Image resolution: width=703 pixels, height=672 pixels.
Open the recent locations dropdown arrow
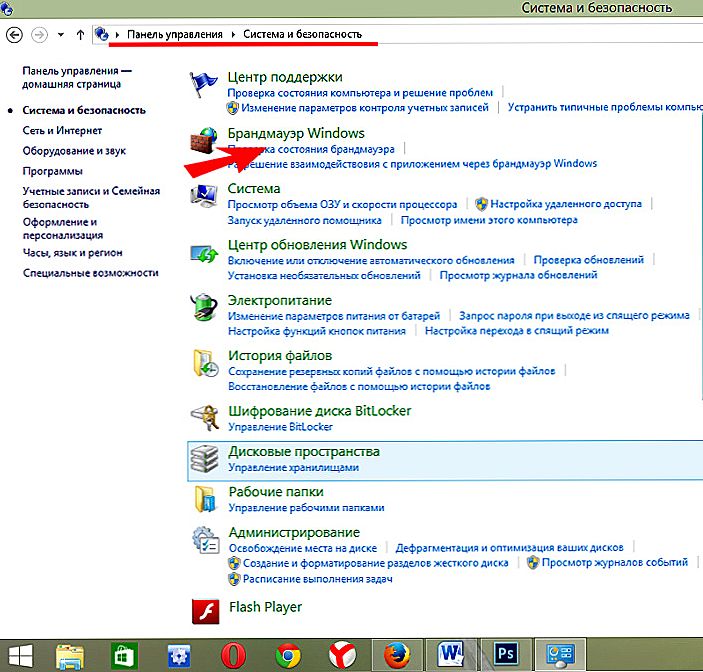(x=61, y=35)
